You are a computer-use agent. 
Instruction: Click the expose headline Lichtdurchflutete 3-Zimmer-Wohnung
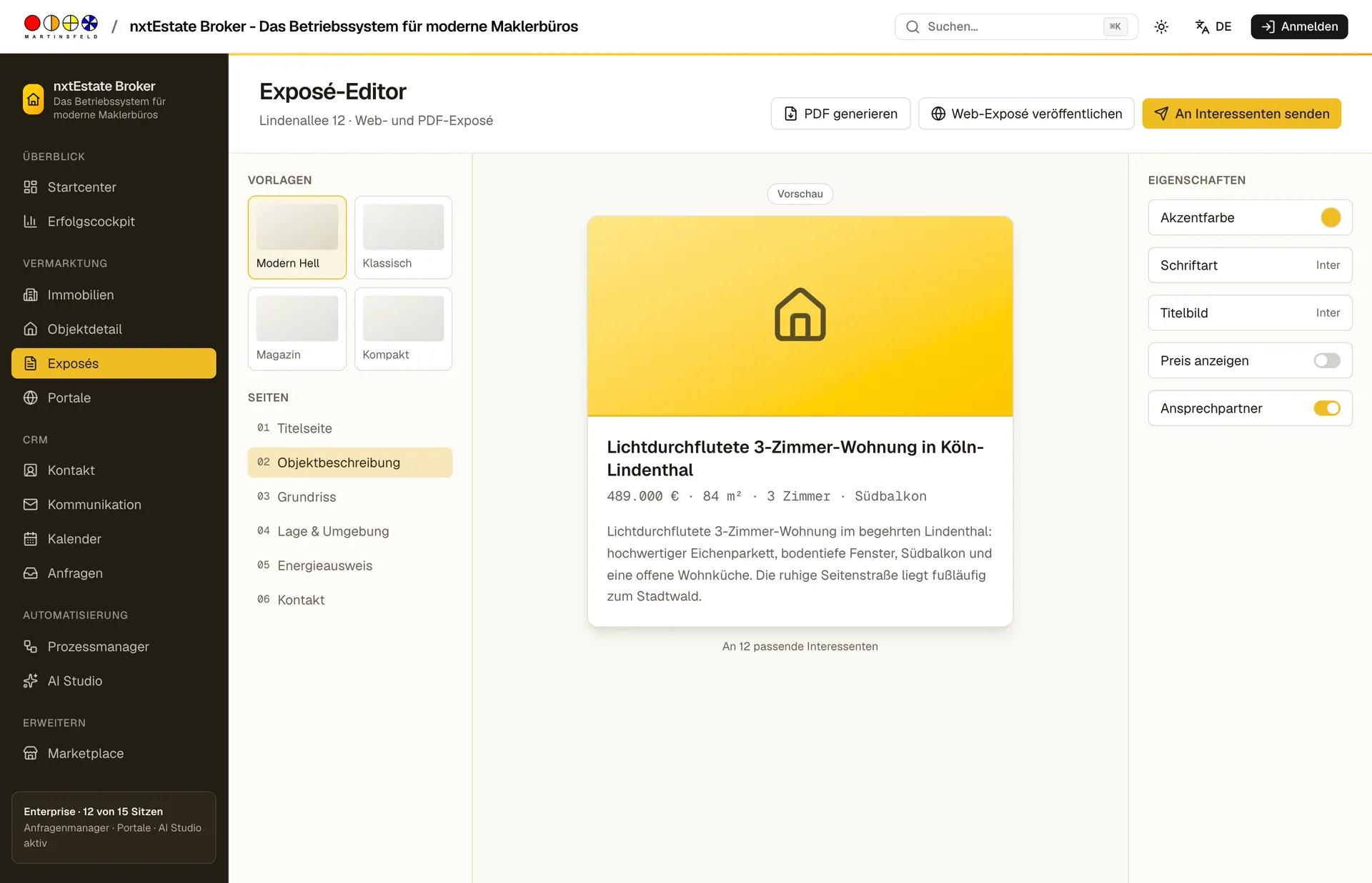coord(795,458)
